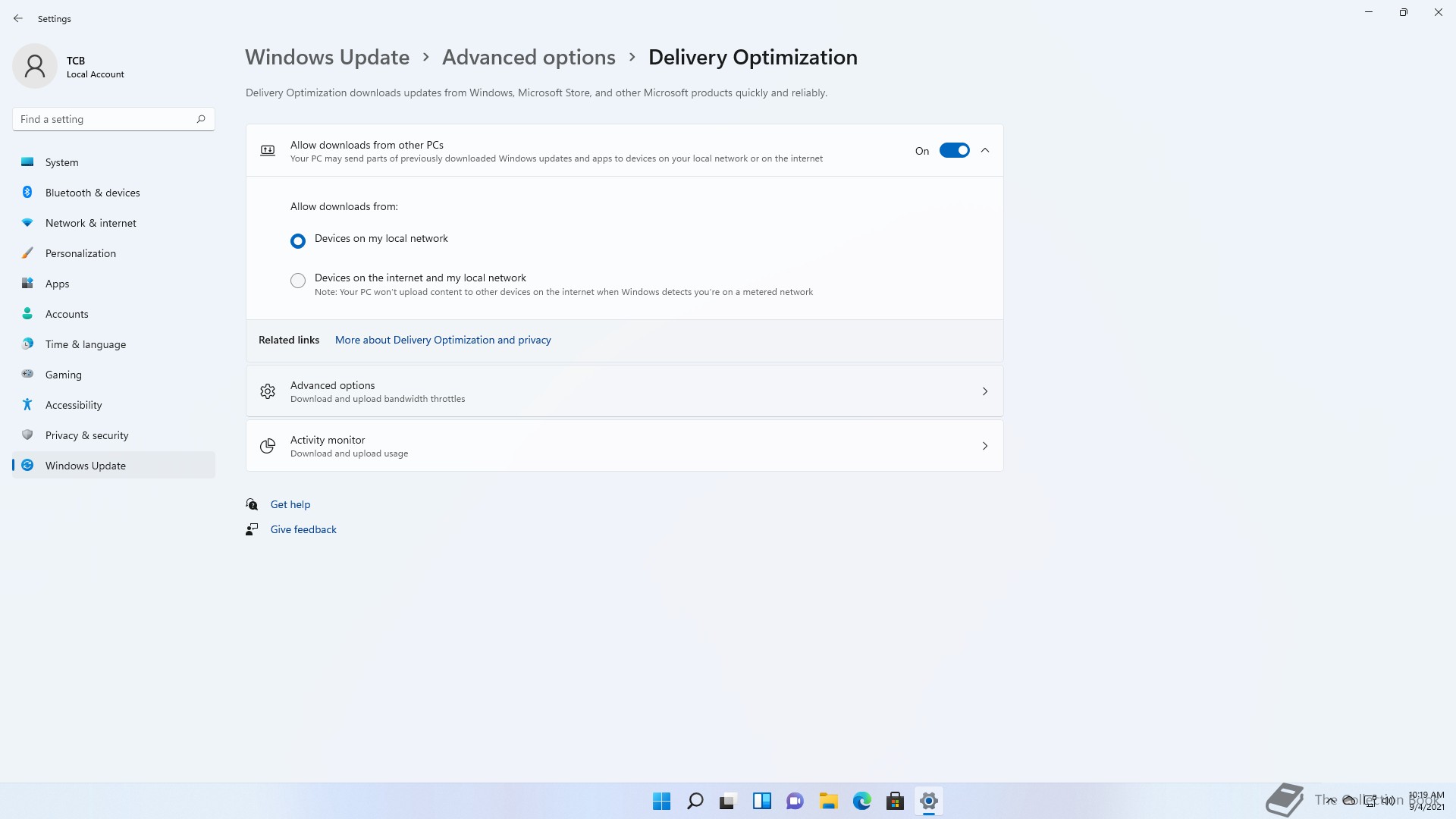Open Task View from the taskbar

coord(728,801)
